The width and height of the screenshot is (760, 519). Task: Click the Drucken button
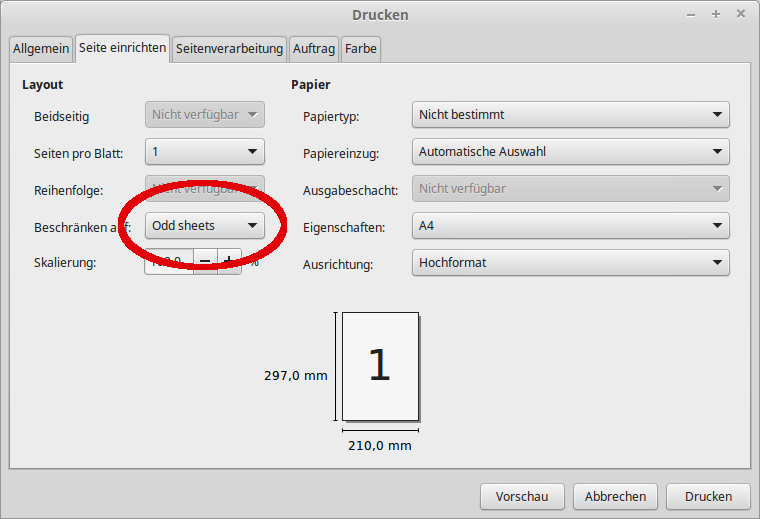tap(708, 496)
